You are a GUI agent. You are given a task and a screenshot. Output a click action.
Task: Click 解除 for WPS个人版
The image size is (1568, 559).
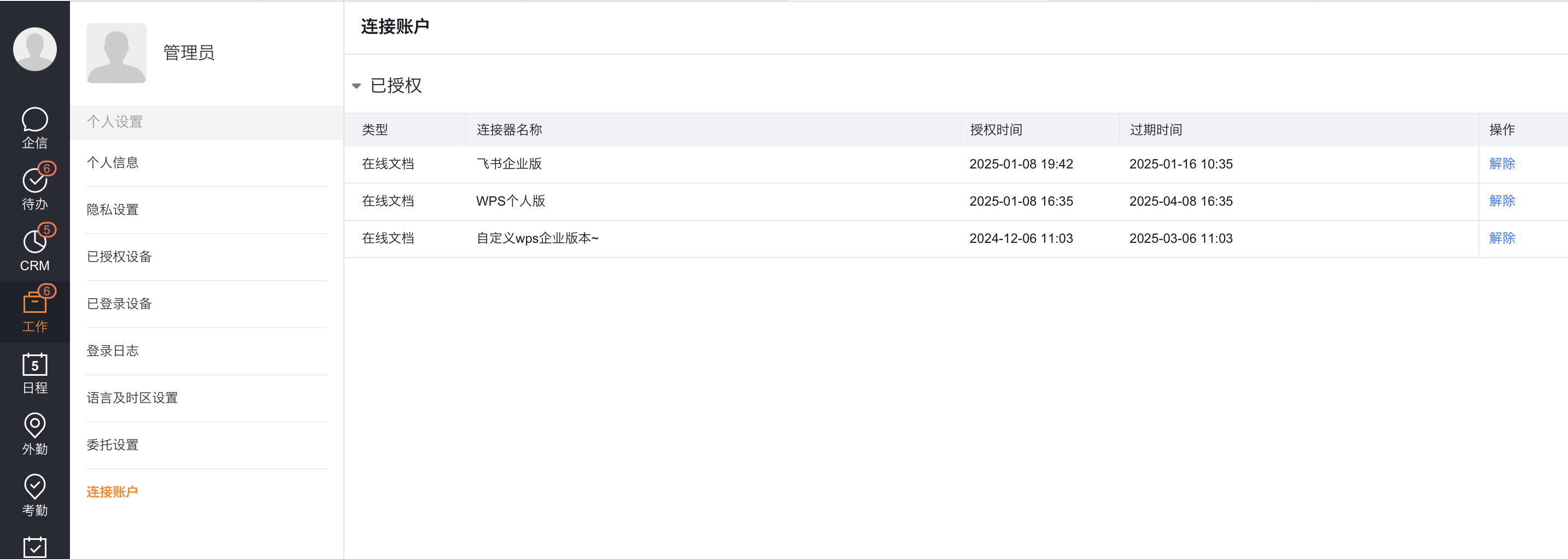tap(1502, 201)
